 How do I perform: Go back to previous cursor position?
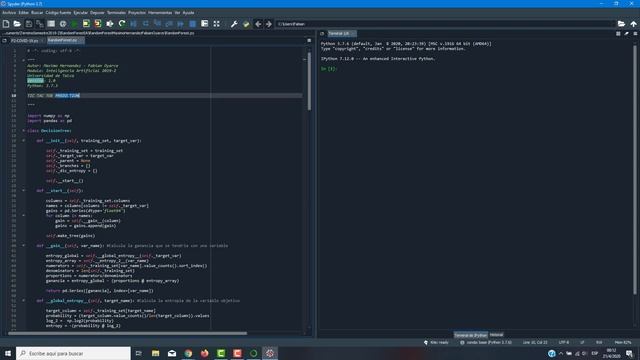[x=258, y=24]
